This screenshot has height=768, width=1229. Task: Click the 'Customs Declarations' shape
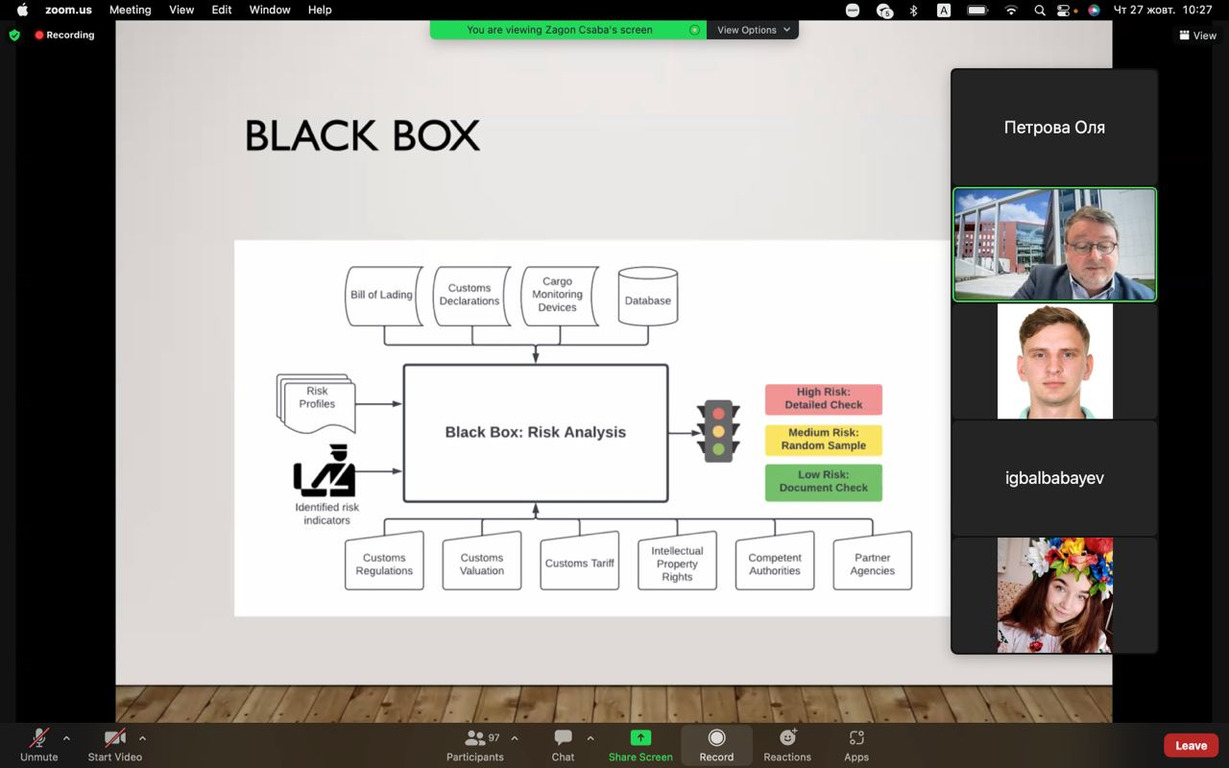[470, 296]
